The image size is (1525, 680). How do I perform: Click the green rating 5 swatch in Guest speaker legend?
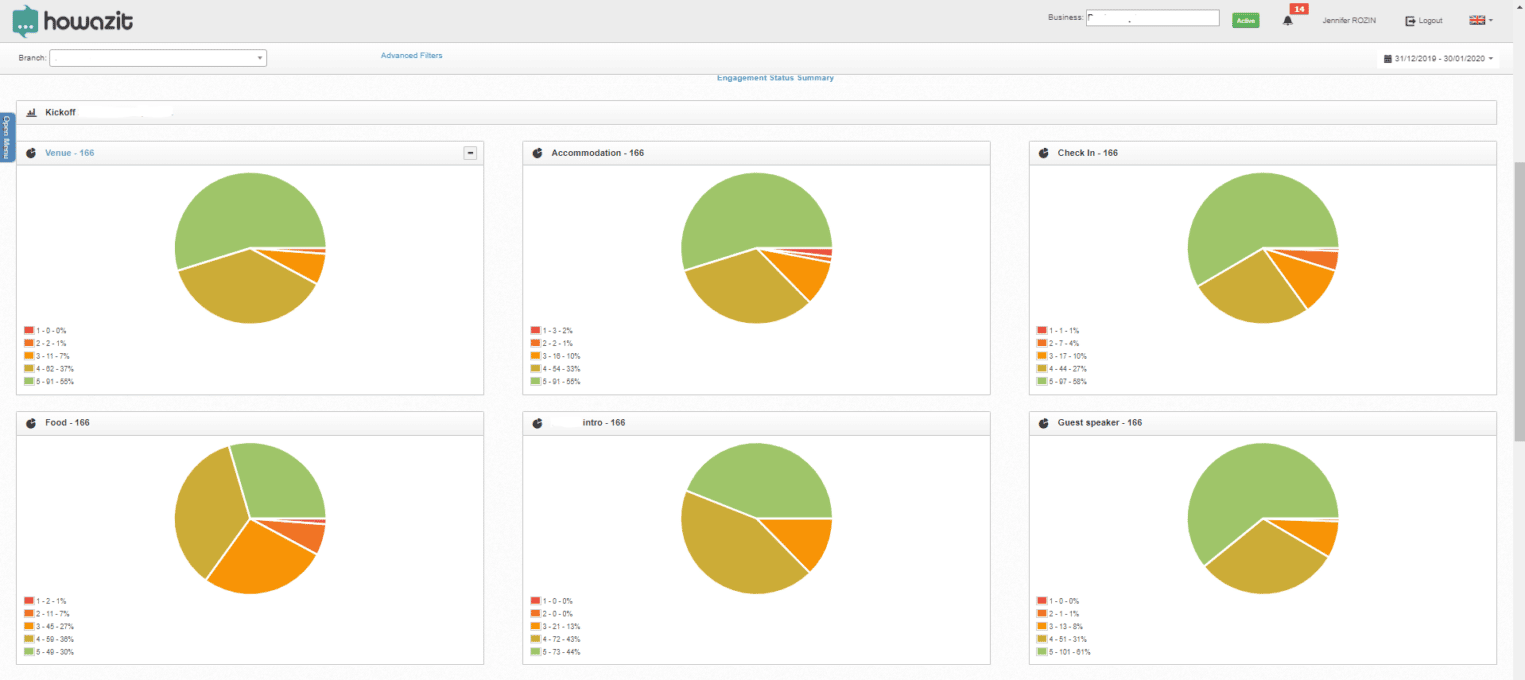(x=1042, y=652)
